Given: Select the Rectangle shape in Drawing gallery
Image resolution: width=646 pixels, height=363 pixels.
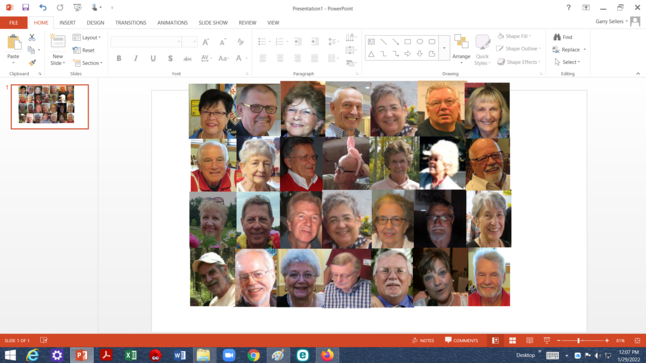Looking at the screenshot, I should pos(407,42).
